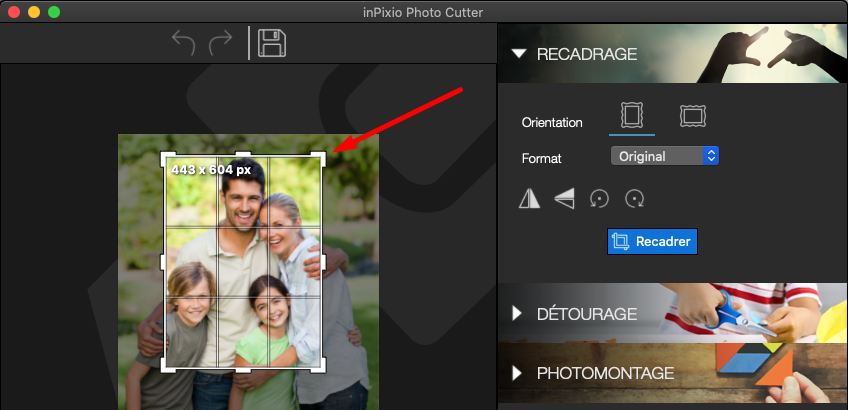Click the right-edge middle crop handle
Screen dimensions: 848x410
[x=323, y=262]
